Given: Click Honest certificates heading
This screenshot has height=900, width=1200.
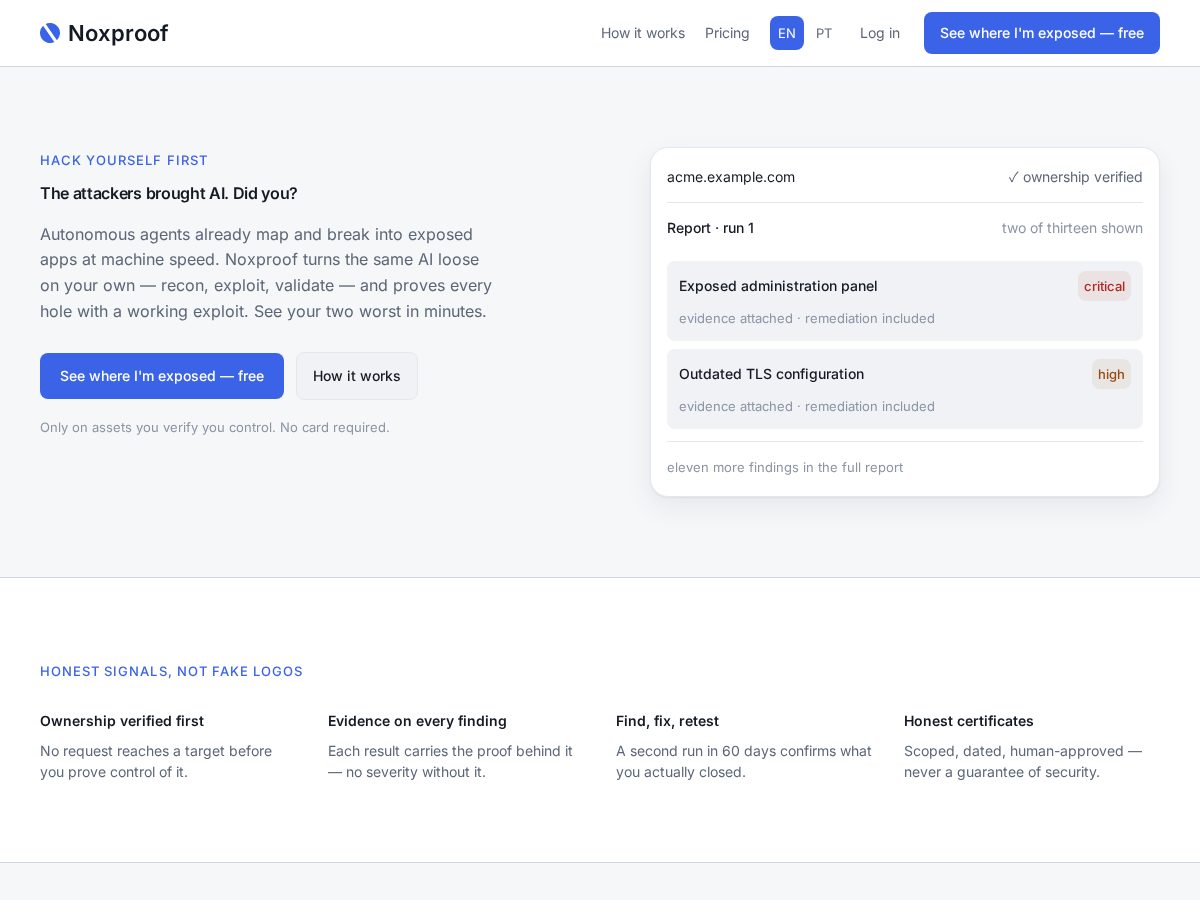Looking at the screenshot, I should coord(969,721).
